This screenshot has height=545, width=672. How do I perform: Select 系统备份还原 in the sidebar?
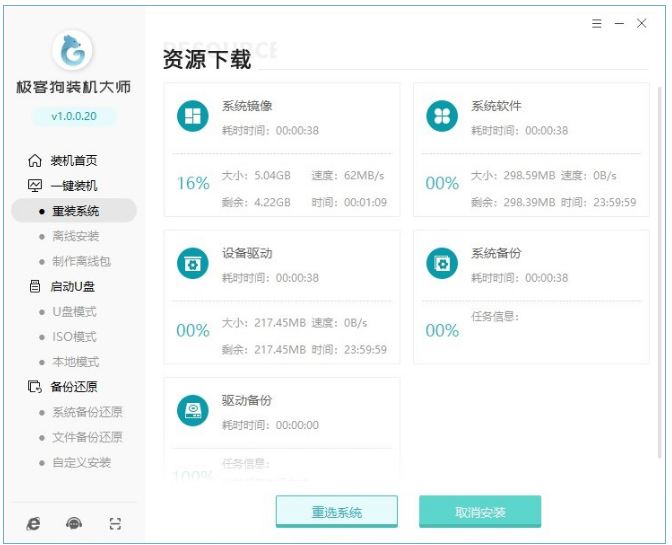[87, 412]
